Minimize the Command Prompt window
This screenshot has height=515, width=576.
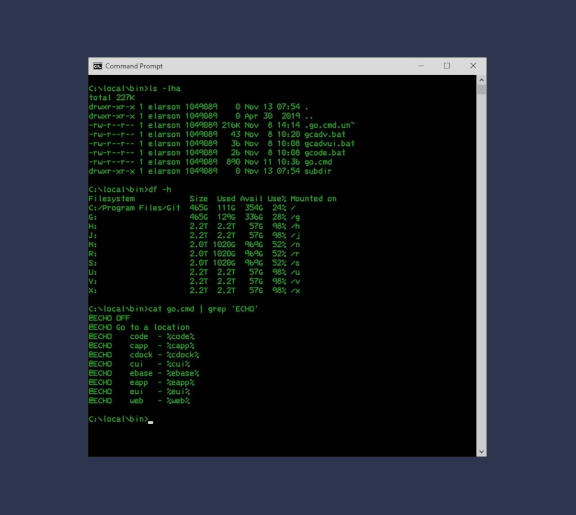point(421,66)
